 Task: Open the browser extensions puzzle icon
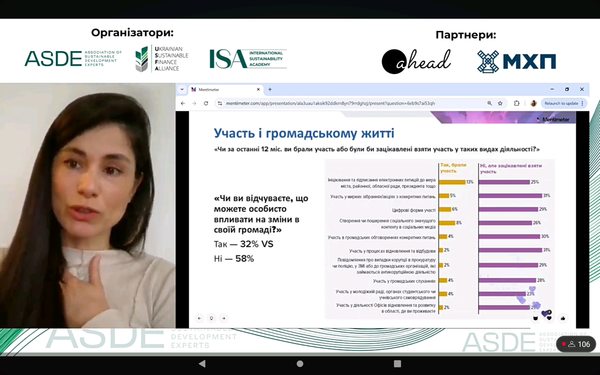516,103
